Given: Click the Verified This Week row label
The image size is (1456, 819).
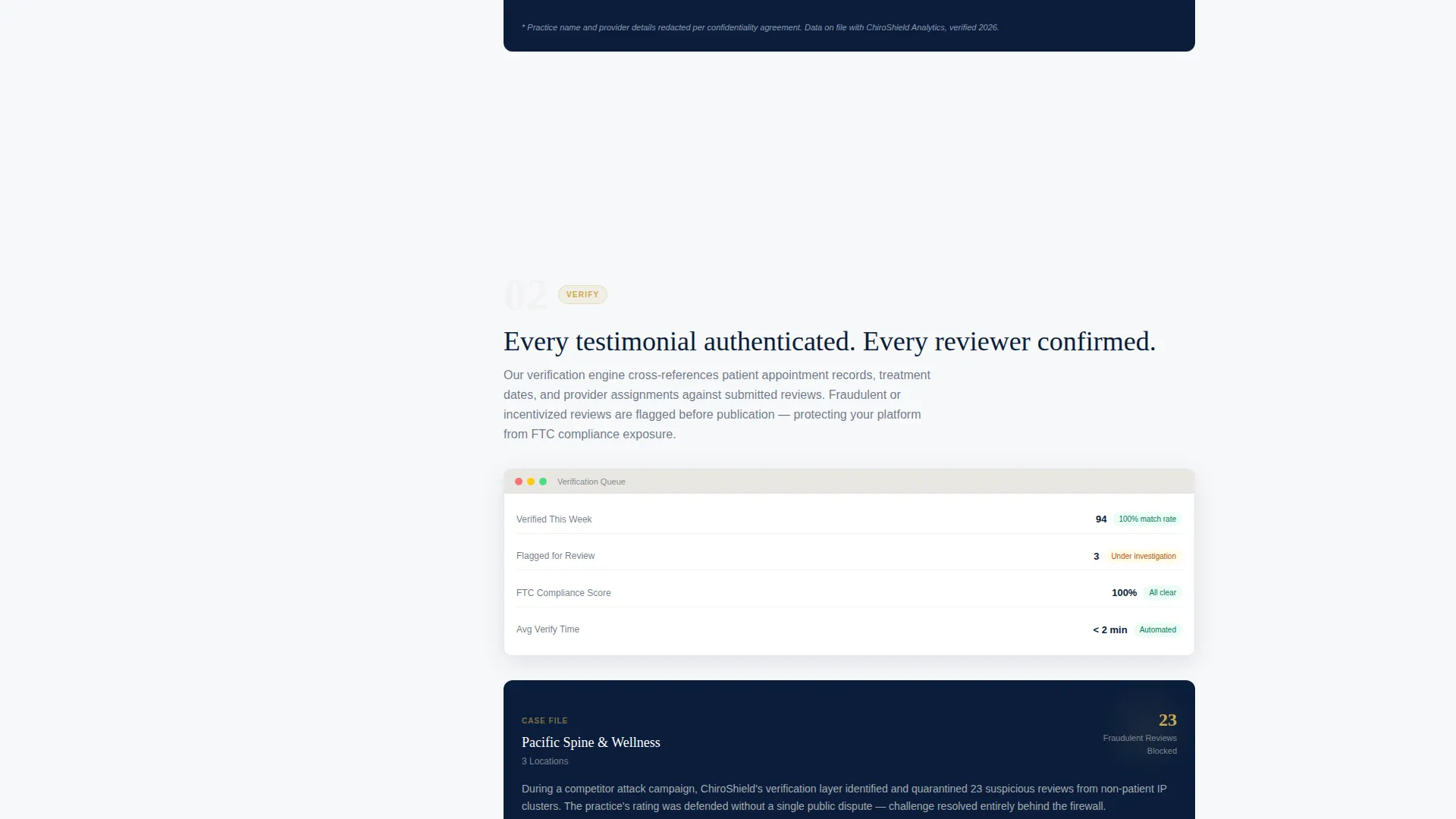Looking at the screenshot, I should click(x=554, y=519).
